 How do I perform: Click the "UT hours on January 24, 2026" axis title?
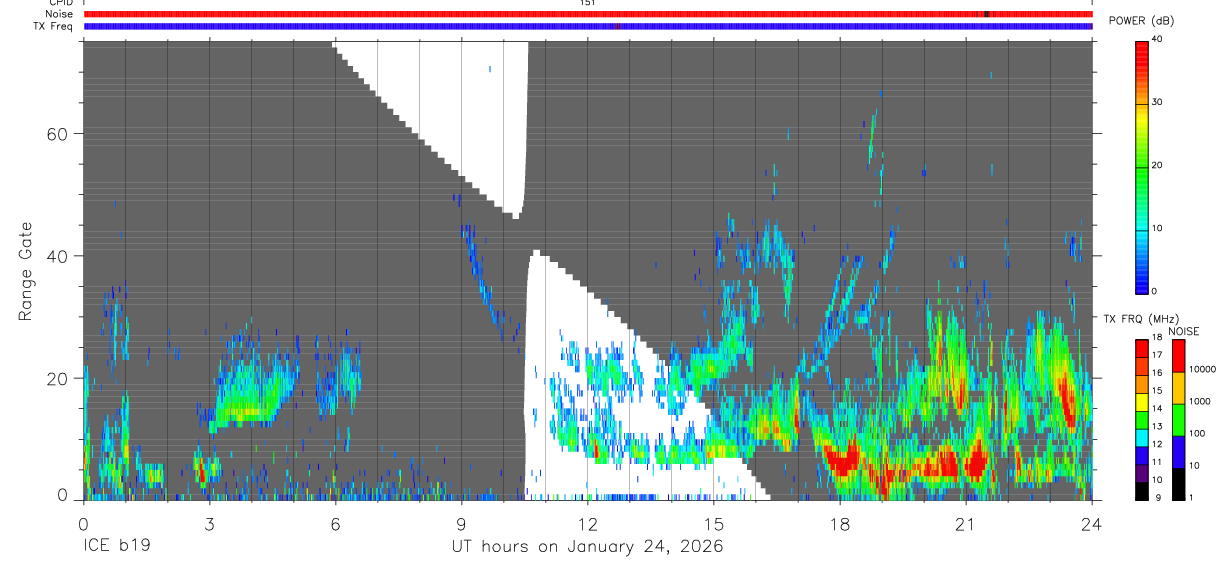click(x=587, y=547)
